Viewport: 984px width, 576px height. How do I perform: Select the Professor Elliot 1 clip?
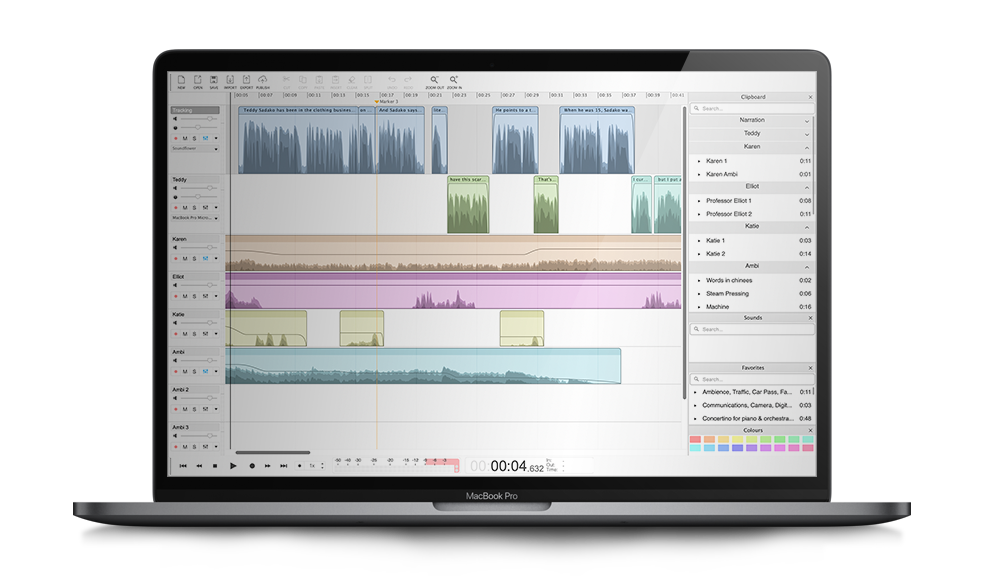pyautogui.click(x=729, y=201)
